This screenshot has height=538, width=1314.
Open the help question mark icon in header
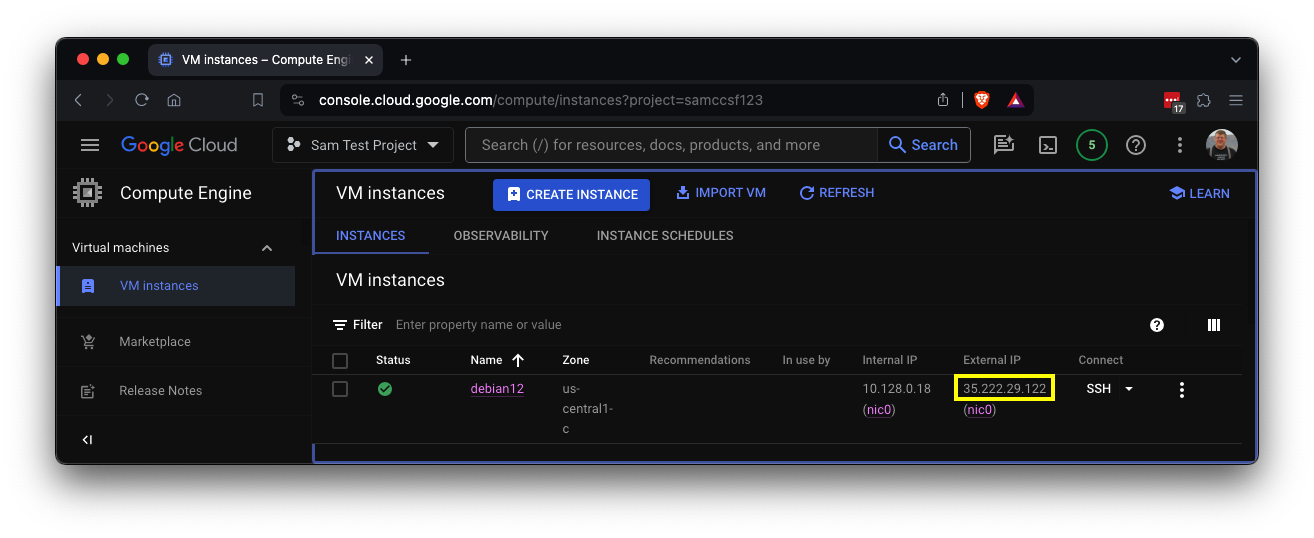(1135, 145)
